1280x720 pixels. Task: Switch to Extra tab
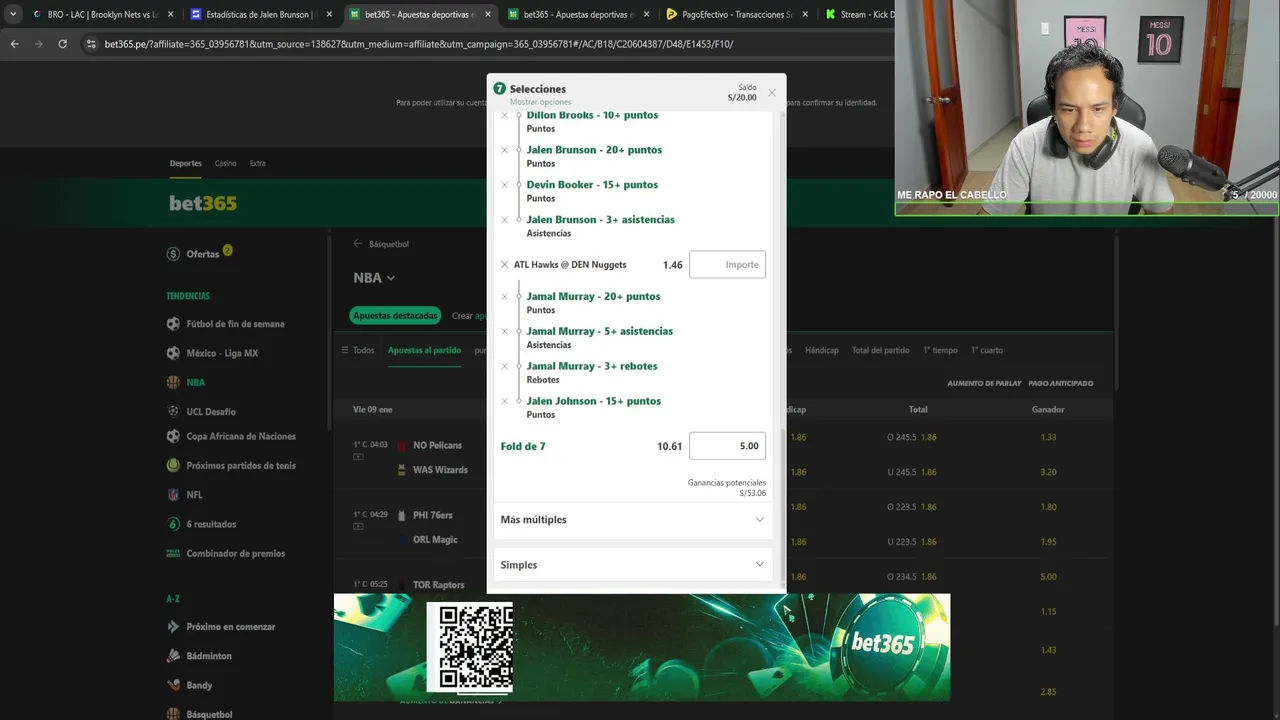coord(257,163)
